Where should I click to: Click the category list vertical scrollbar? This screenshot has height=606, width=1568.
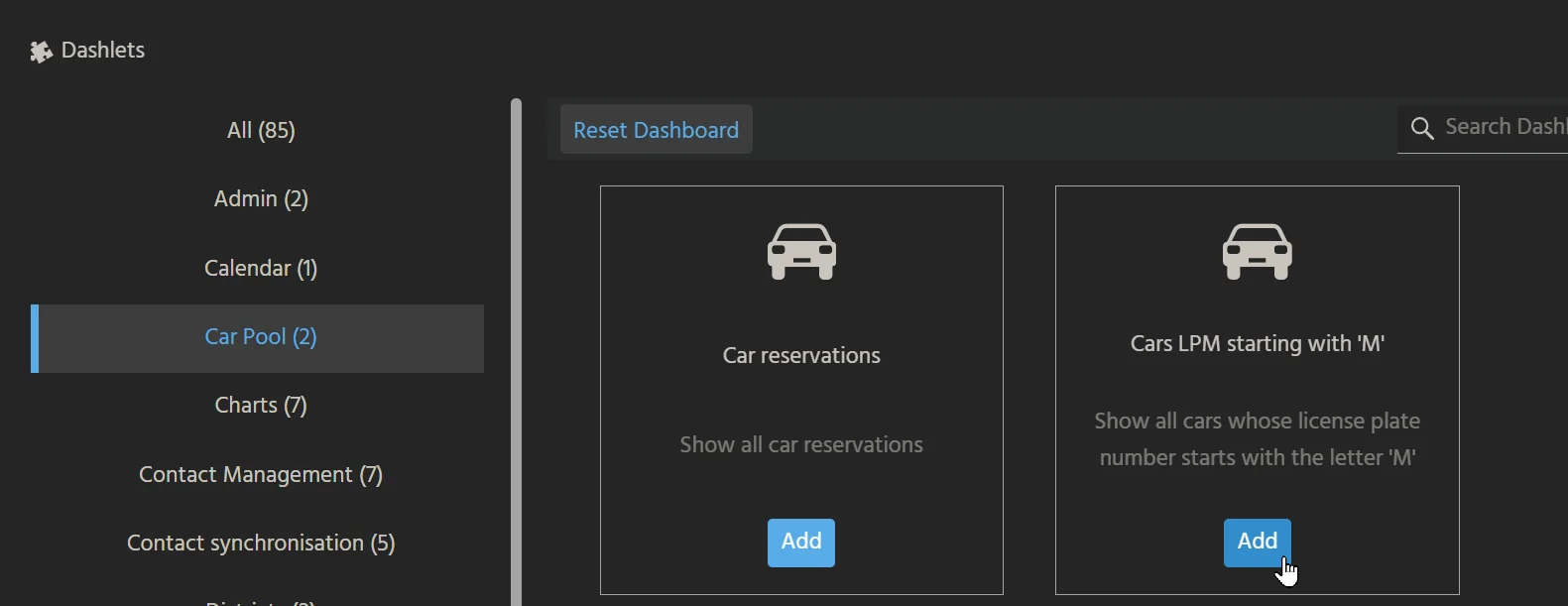pyautogui.click(x=516, y=352)
